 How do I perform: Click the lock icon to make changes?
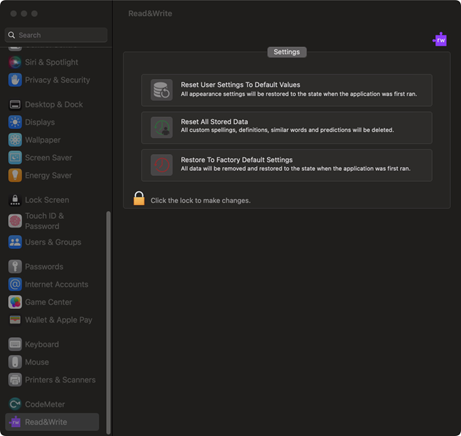point(139,198)
